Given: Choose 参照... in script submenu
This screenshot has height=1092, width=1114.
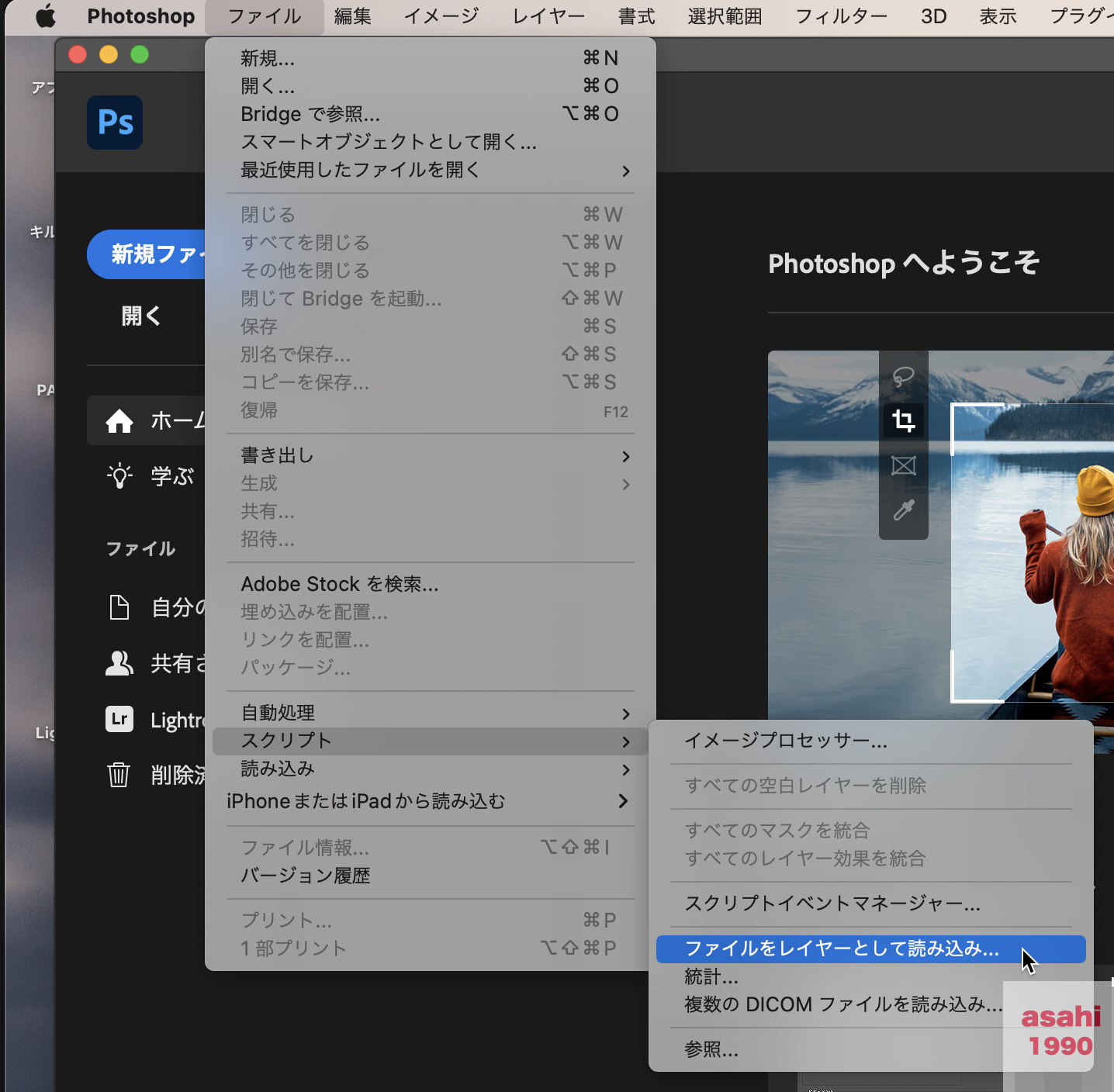Looking at the screenshot, I should point(871,1050).
